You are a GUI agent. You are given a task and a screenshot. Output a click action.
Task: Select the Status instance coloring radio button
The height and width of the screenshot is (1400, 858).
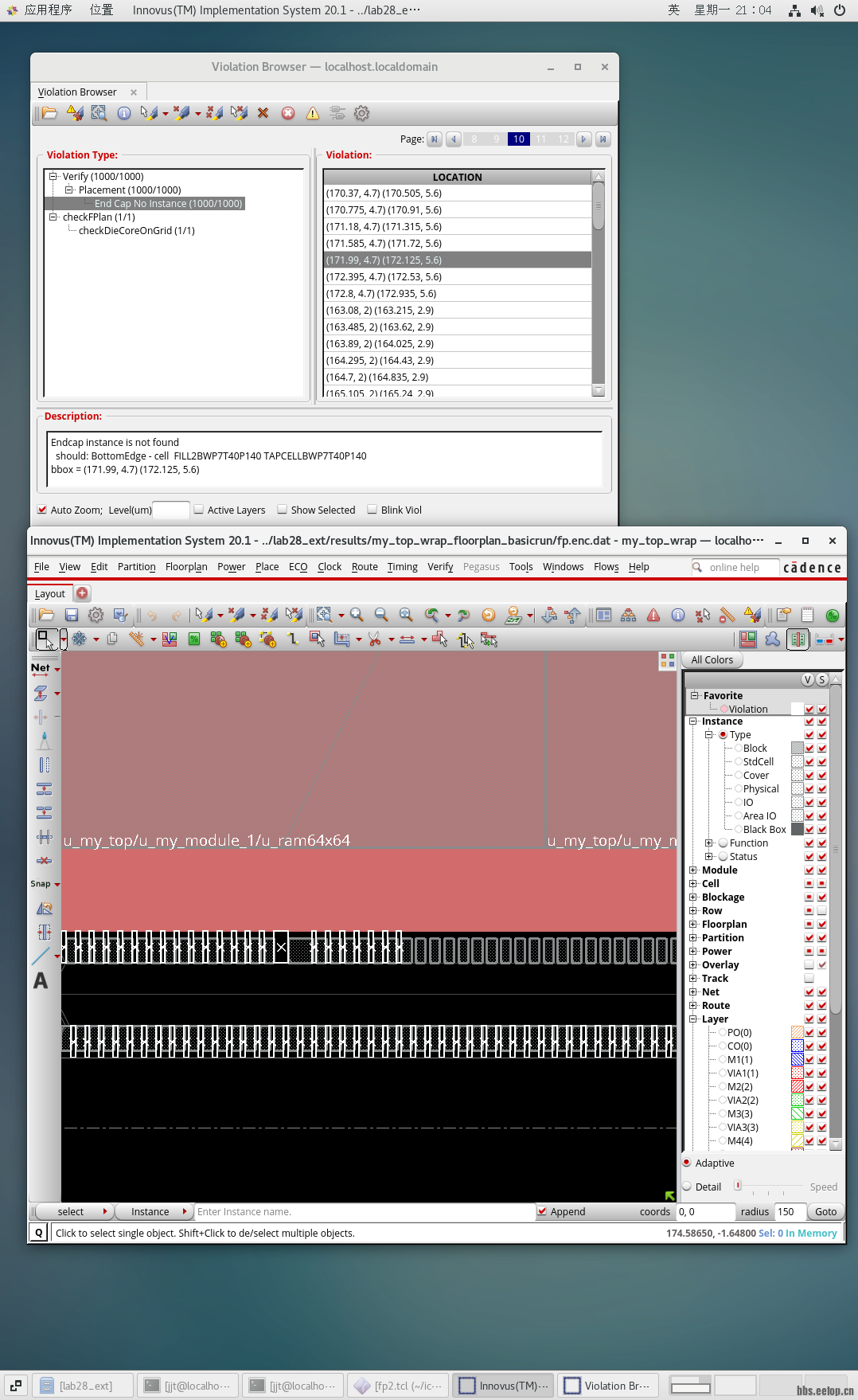(723, 856)
